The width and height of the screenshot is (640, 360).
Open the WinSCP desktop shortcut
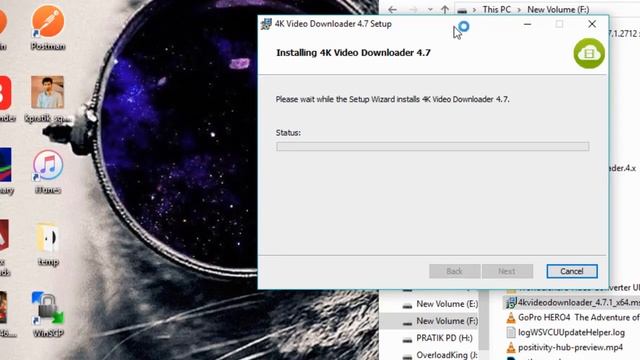tap(48, 315)
